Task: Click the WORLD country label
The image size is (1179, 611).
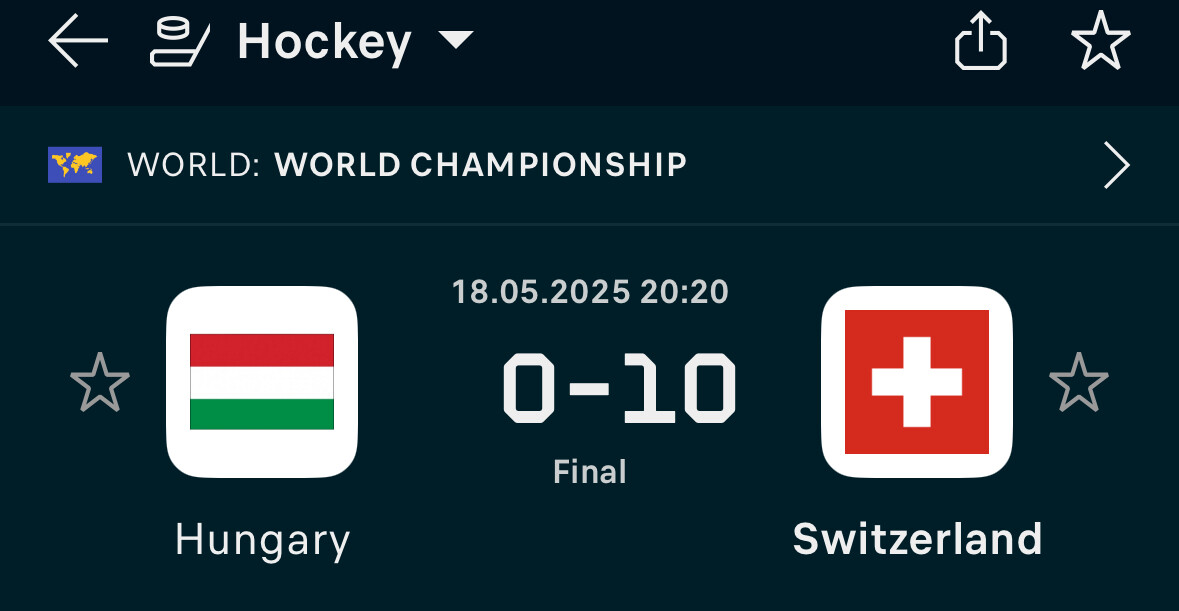Action: pos(193,165)
